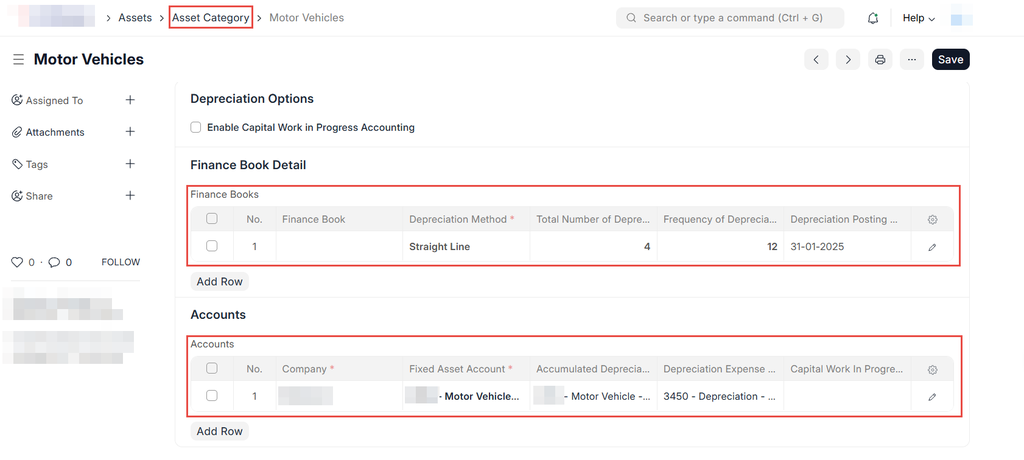Navigate to Assets breadcrumb
This screenshot has width=1024, height=460.
pos(135,18)
